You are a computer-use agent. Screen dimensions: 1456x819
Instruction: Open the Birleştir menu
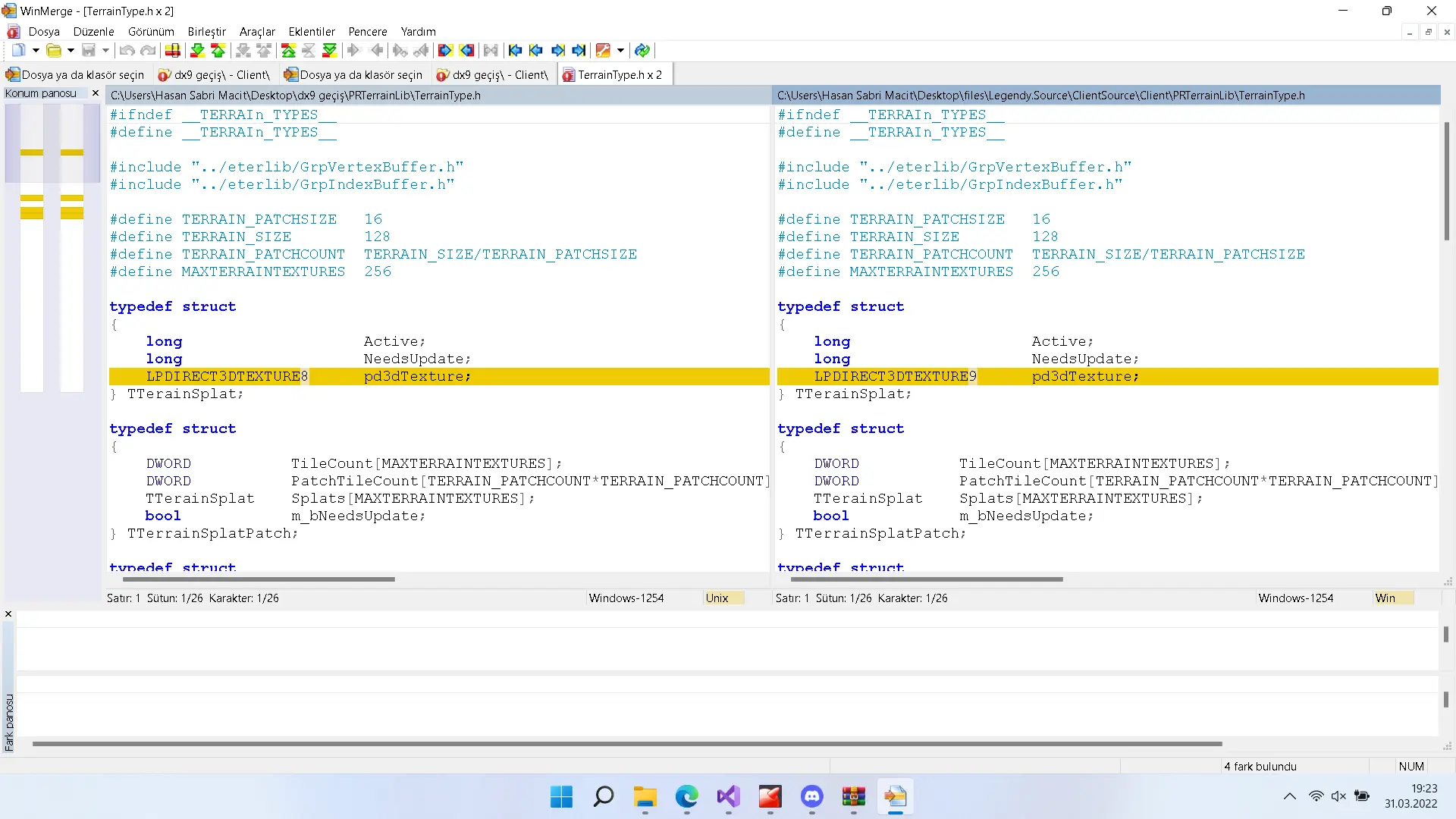click(206, 32)
